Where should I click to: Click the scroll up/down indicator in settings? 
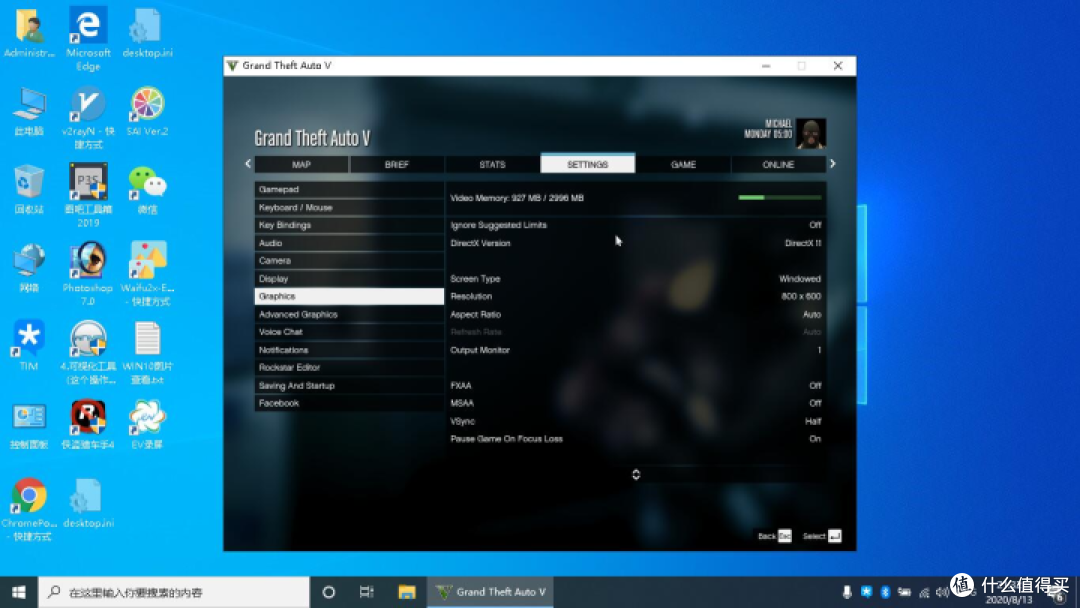tap(636, 474)
